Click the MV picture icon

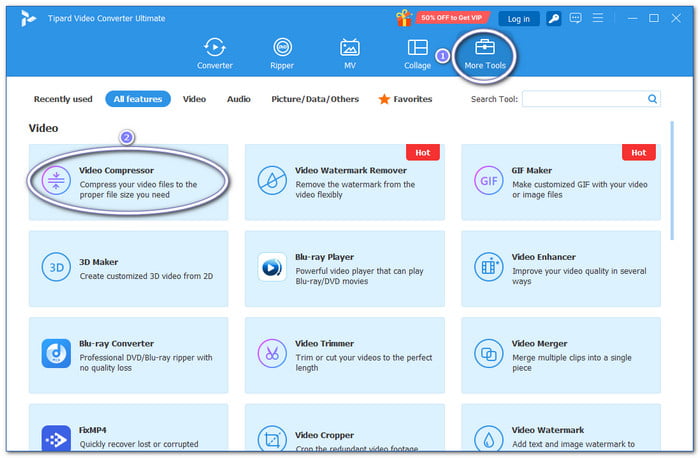tap(350, 47)
